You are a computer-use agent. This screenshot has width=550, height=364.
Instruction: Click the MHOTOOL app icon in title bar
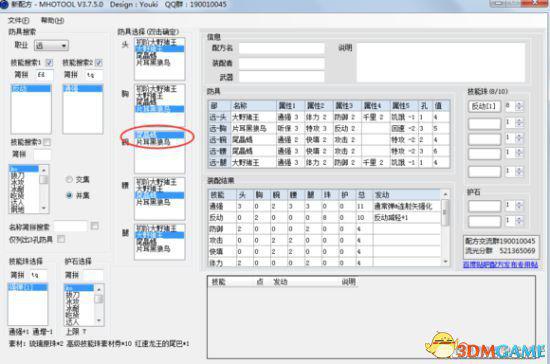[x=4, y=4]
